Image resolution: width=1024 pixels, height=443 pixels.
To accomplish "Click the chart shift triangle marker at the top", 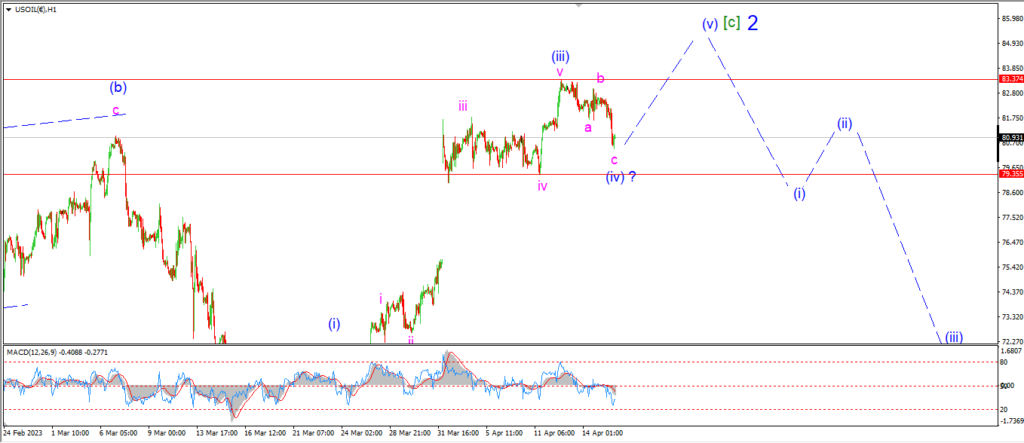I will (578, 4).
